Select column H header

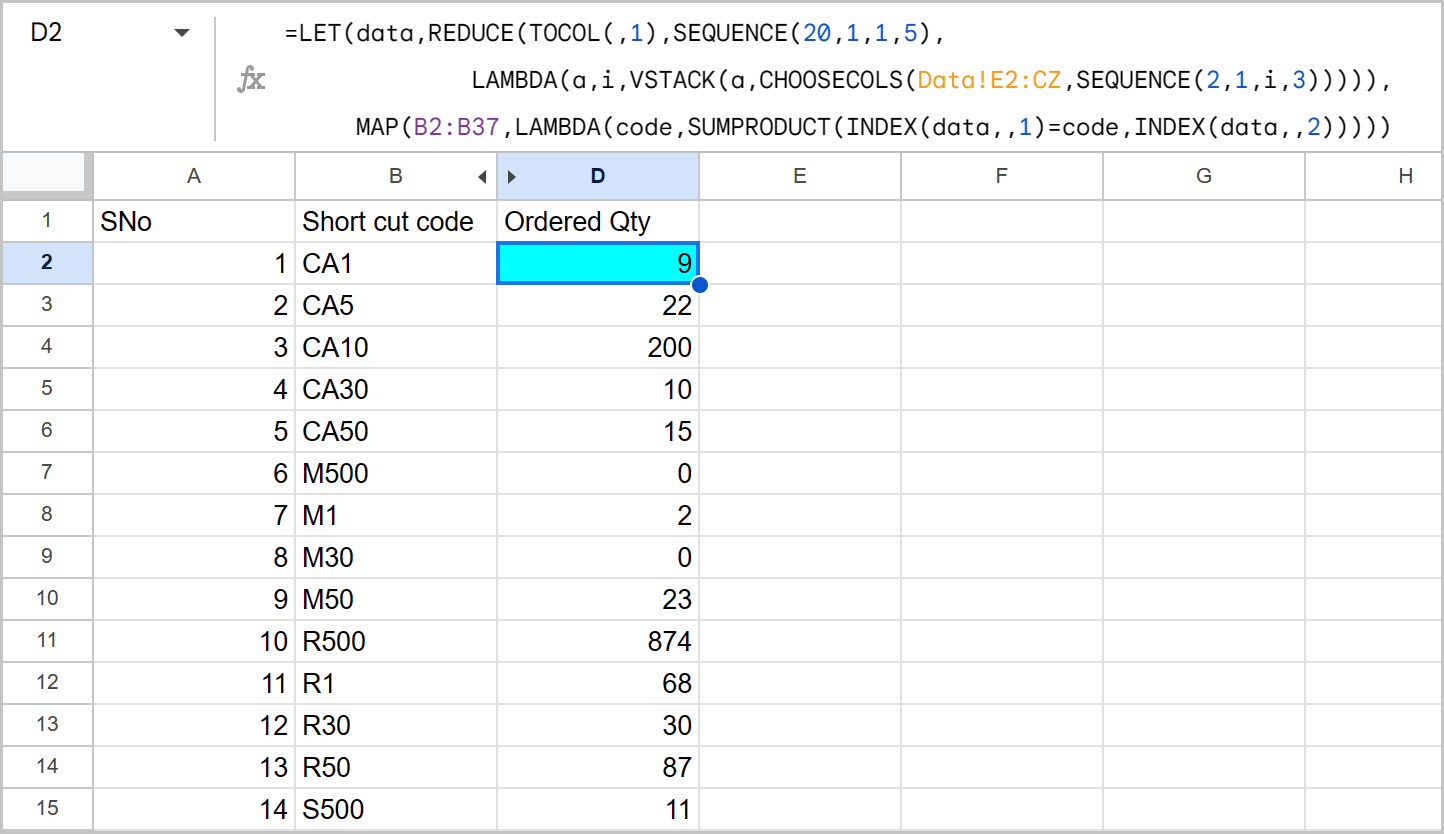(1374, 176)
